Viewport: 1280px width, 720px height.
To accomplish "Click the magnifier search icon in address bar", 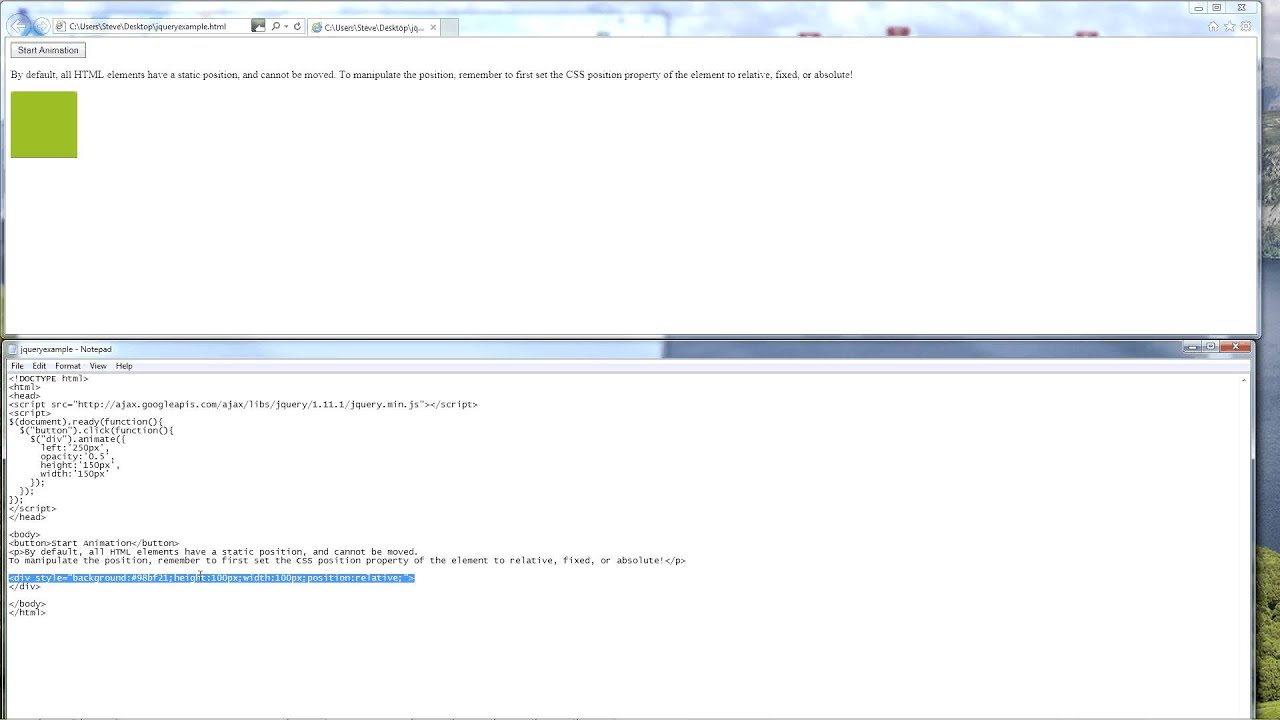I will [x=275, y=26].
